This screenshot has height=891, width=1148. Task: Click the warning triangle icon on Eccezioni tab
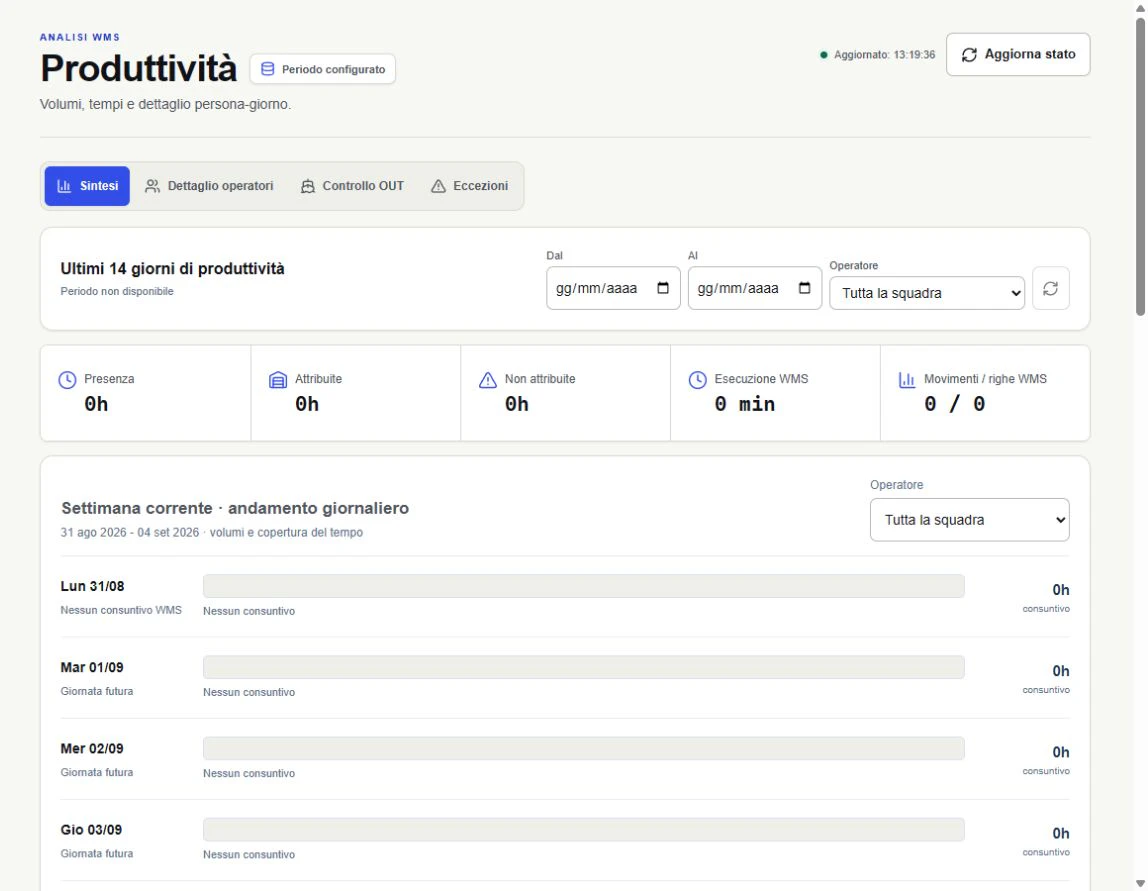(x=438, y=186)
